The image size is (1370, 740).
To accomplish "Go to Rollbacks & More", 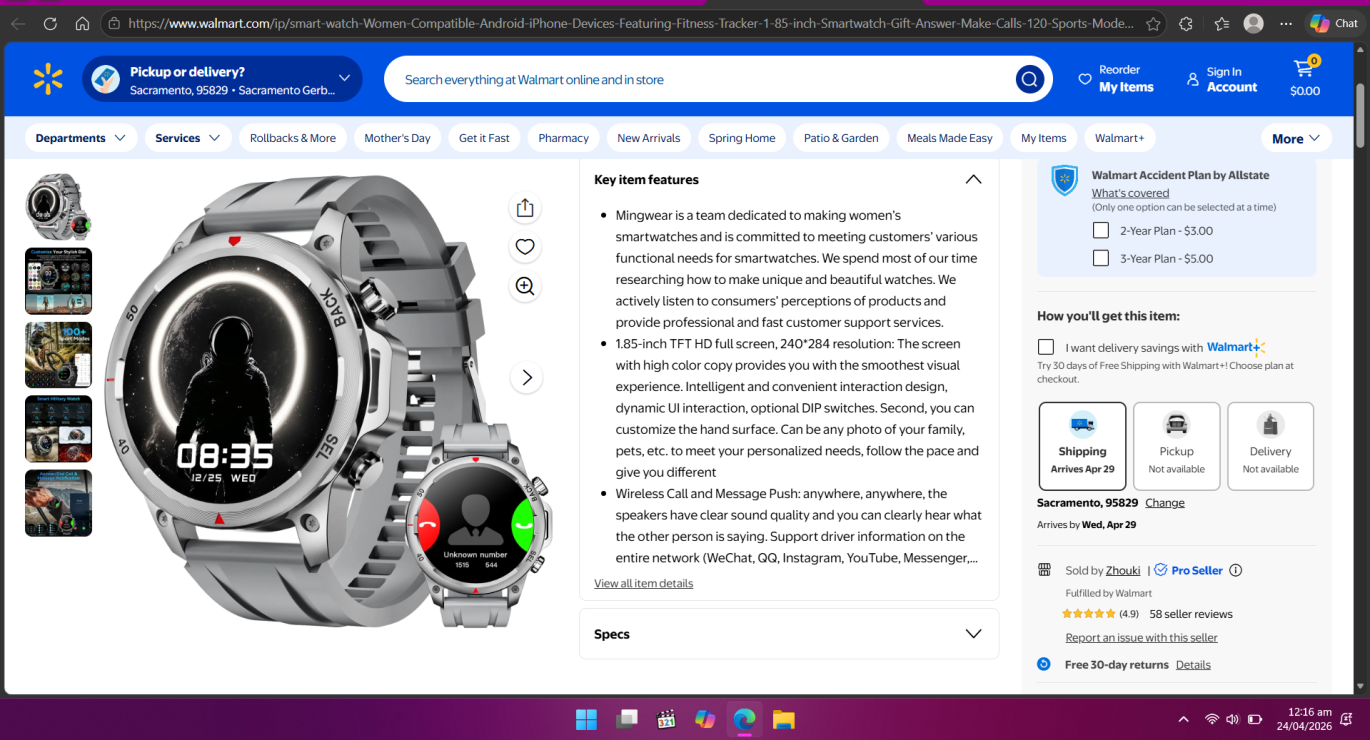I will 292,138.
